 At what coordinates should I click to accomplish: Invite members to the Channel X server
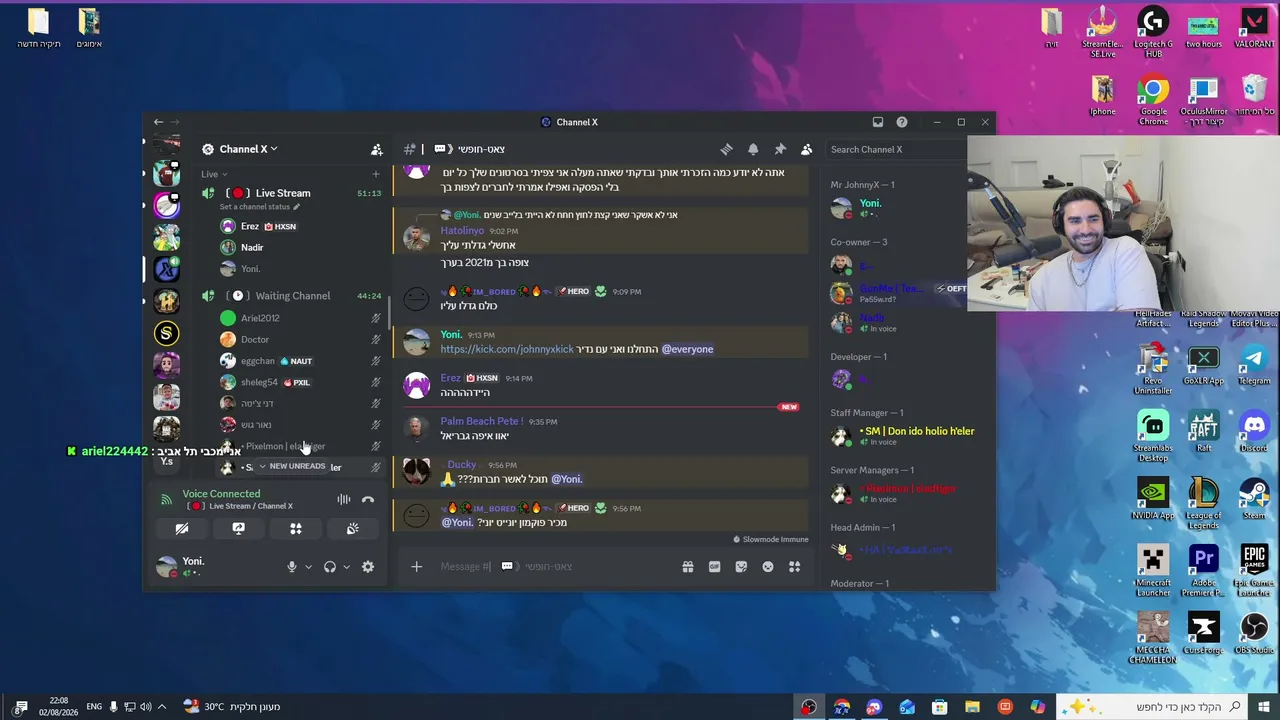click(x=377, y=149)
